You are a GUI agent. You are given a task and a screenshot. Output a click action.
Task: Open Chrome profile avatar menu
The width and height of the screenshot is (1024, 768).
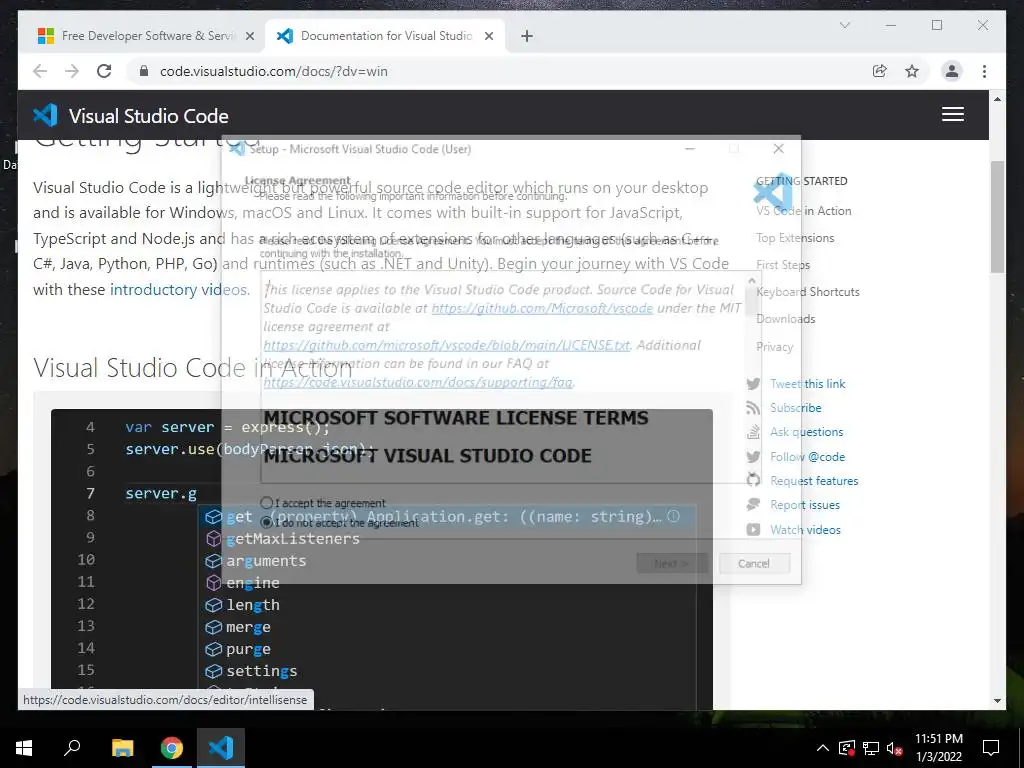(952, 71)
